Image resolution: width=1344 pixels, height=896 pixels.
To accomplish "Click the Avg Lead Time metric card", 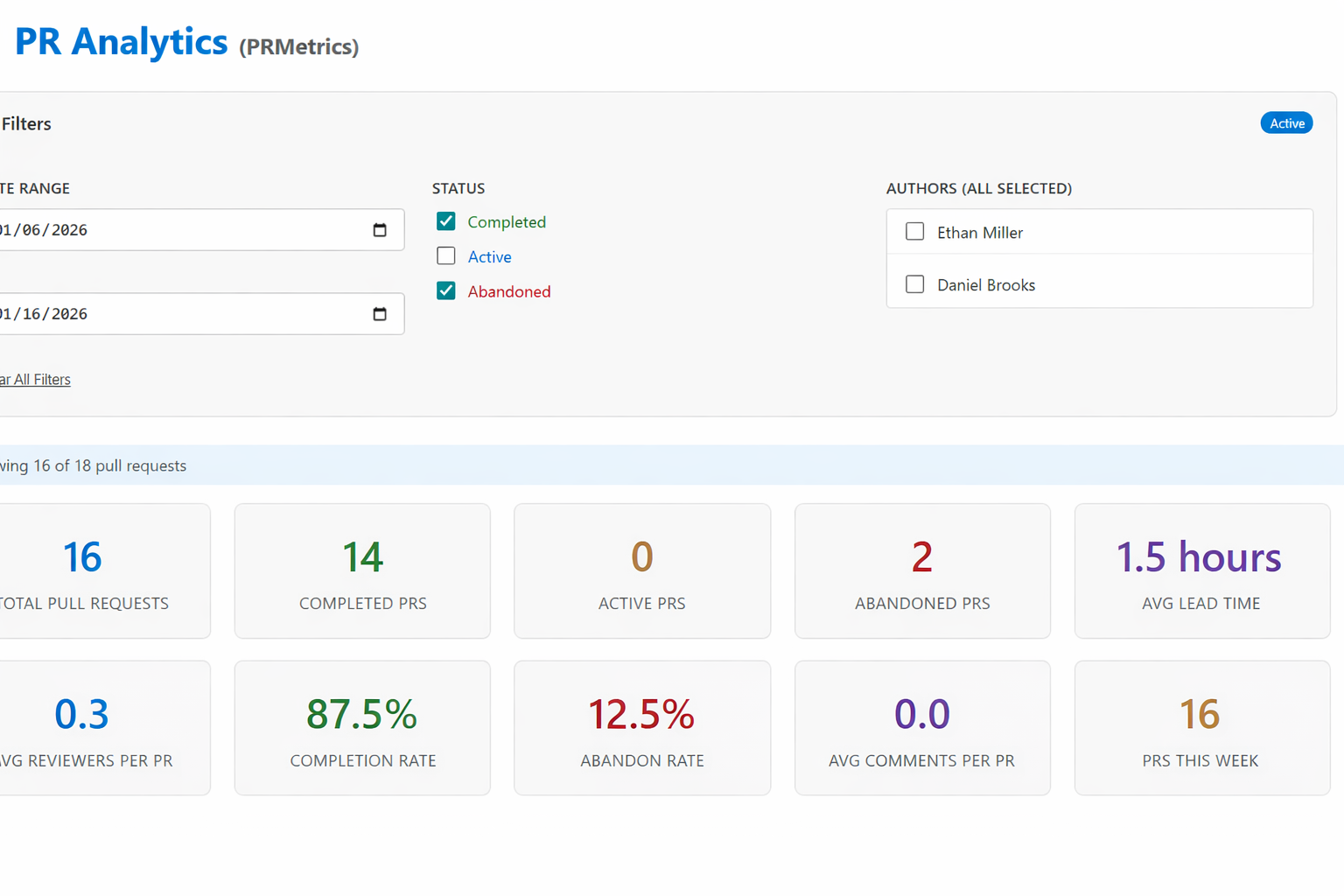I will click(1200, 570).
